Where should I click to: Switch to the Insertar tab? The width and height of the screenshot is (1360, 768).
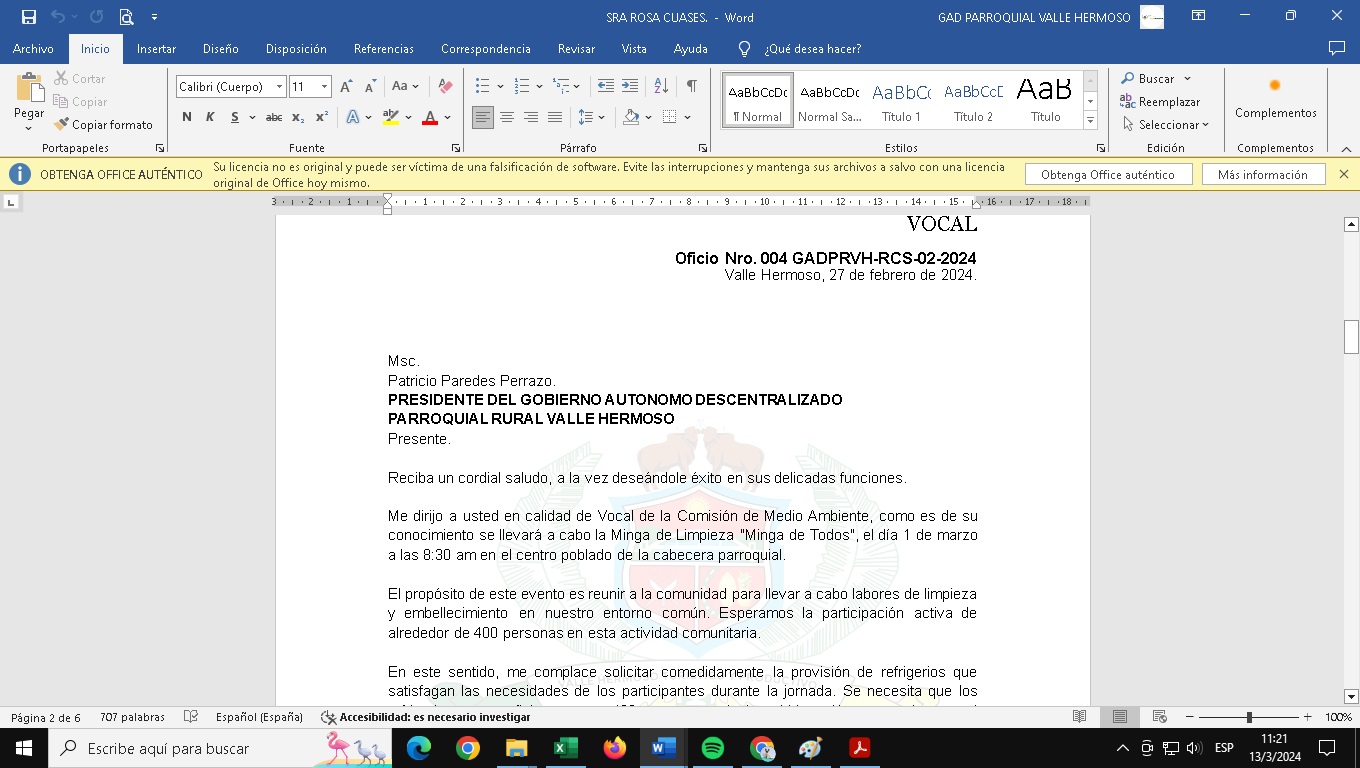click(156, 49)
